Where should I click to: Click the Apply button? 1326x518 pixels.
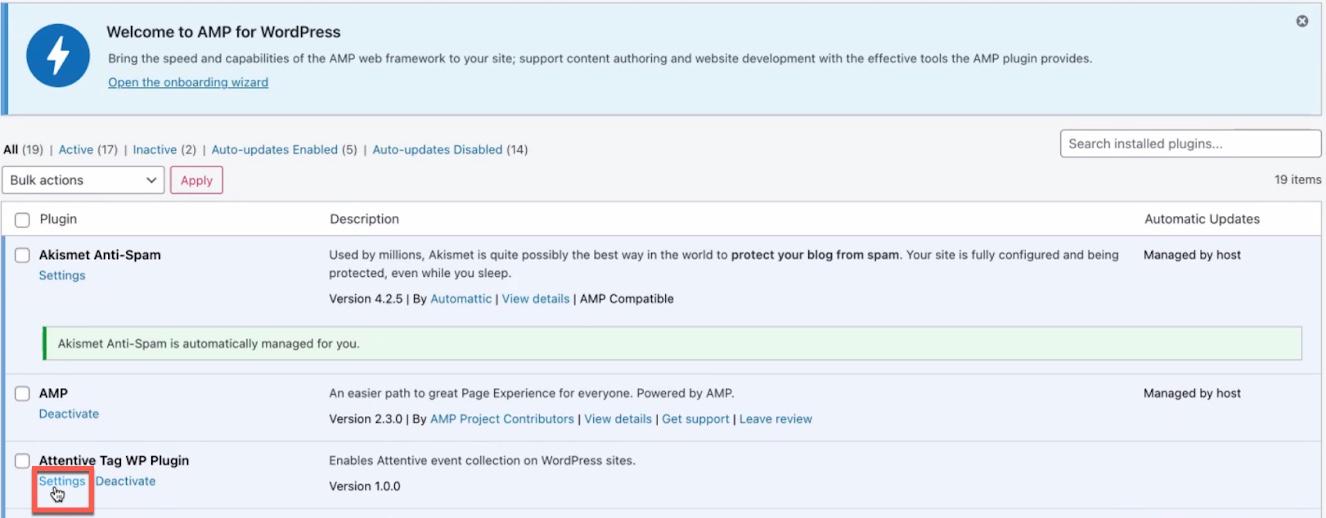point(196,180)
